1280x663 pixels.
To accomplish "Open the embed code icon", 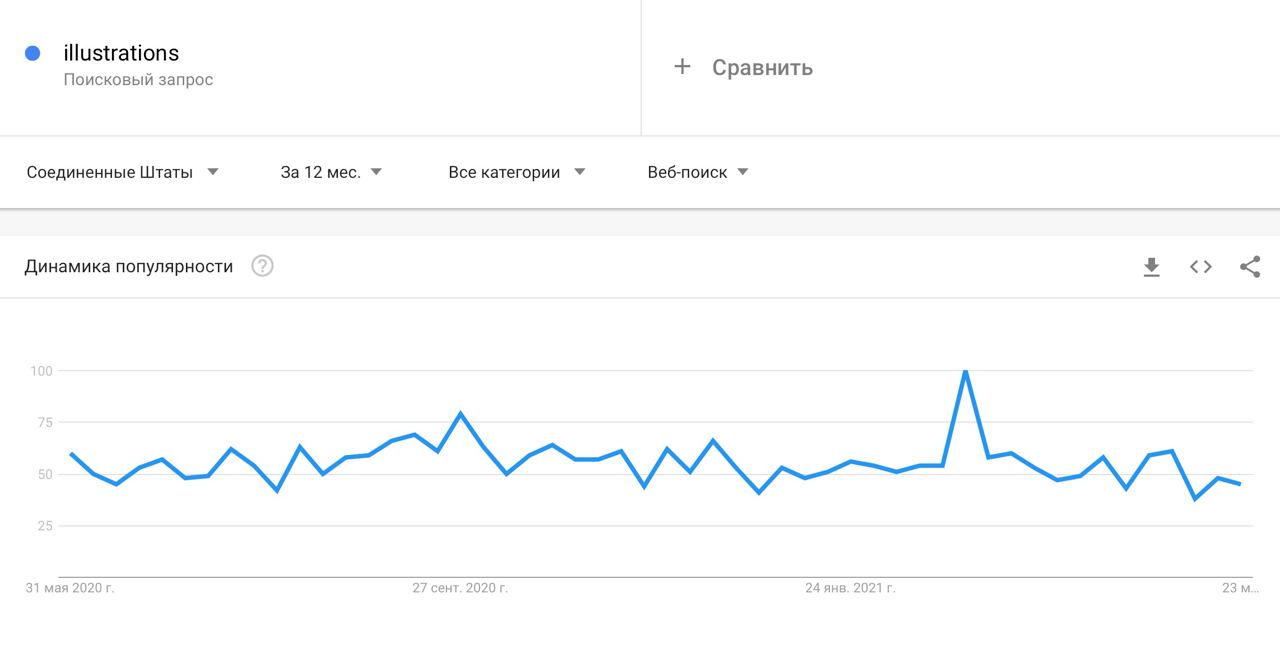I will [1201, 267].
